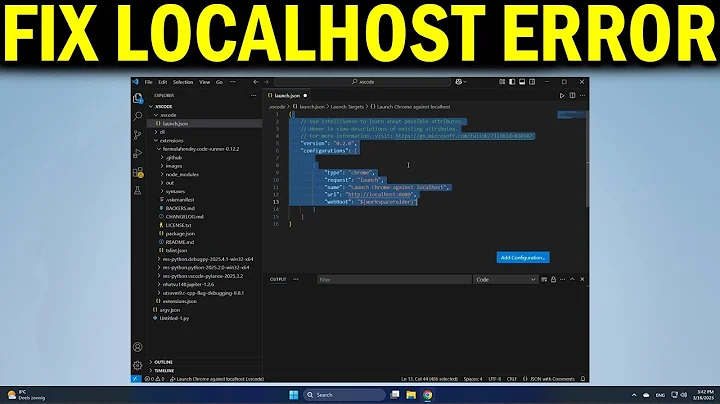This screenshot has height=404, width=720.
Task: Click VS Code logo in title bar
Action: [x=135, y=82]
